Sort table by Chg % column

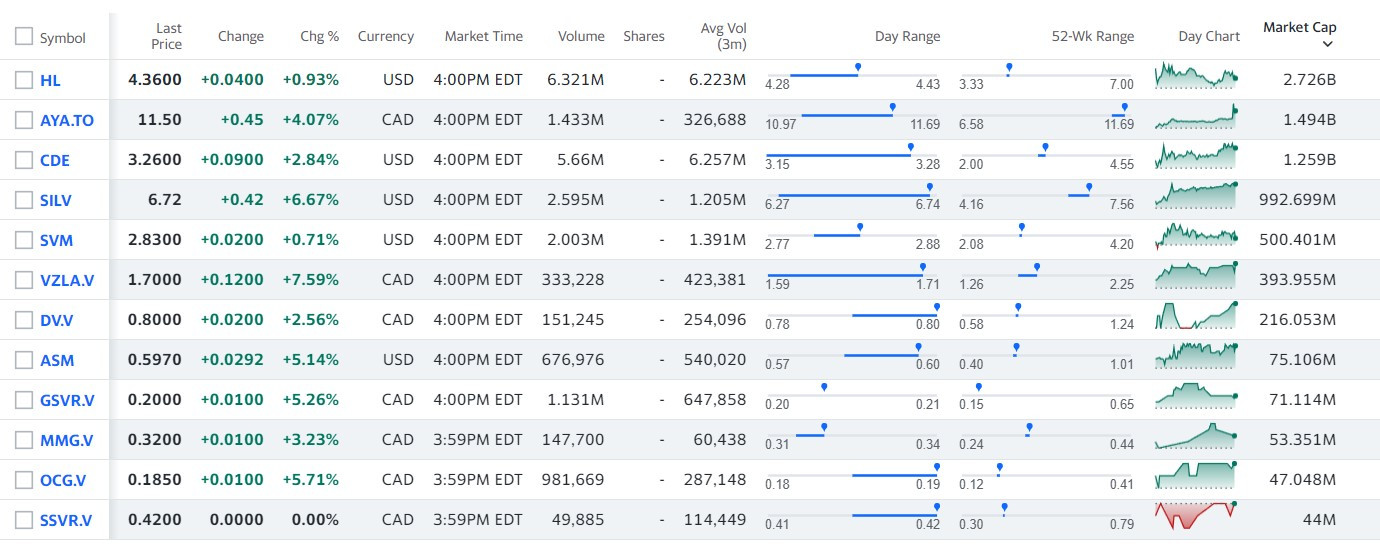[319, 36]
